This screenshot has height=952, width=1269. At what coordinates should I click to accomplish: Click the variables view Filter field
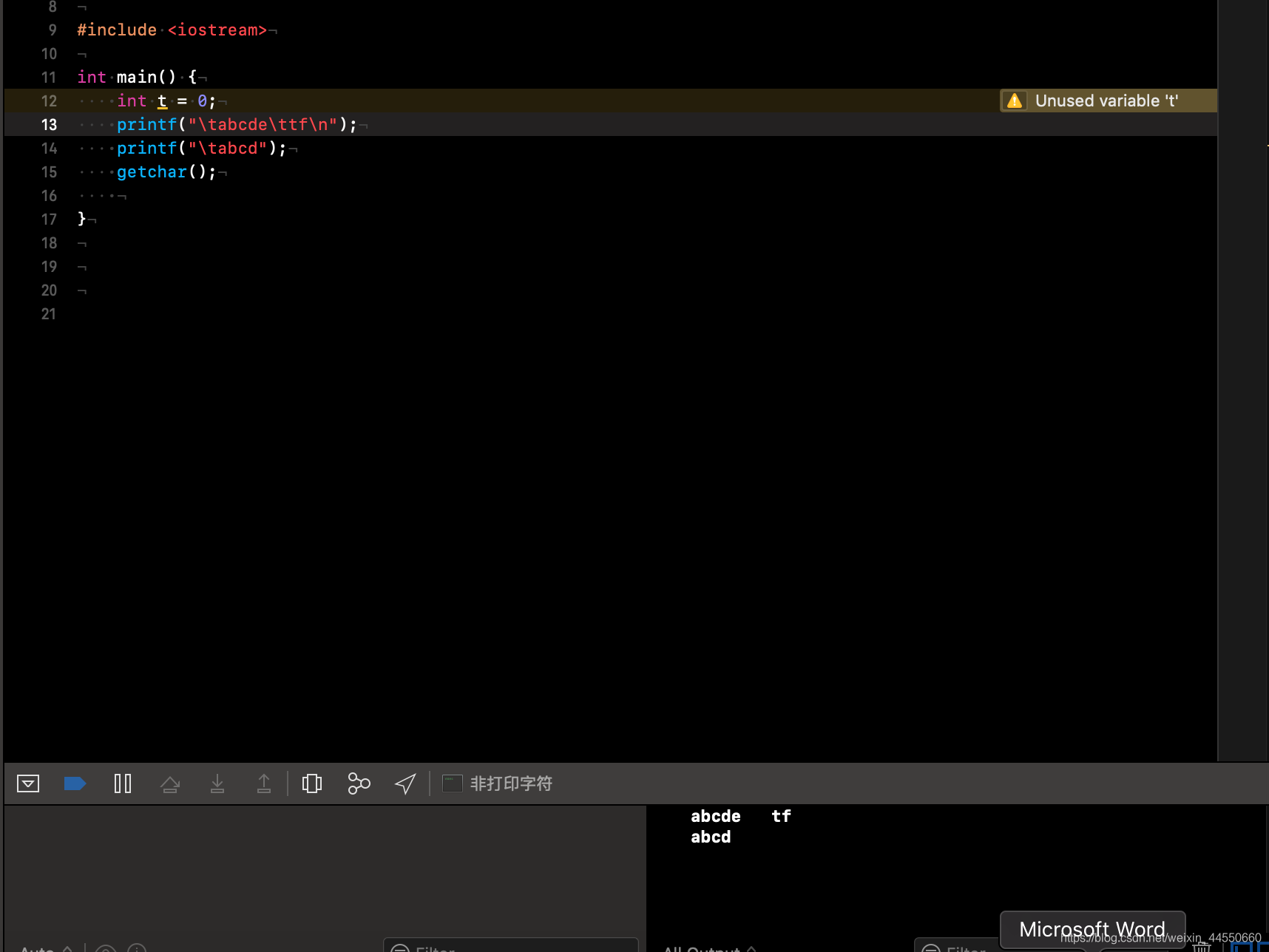(x=510, y=945)
